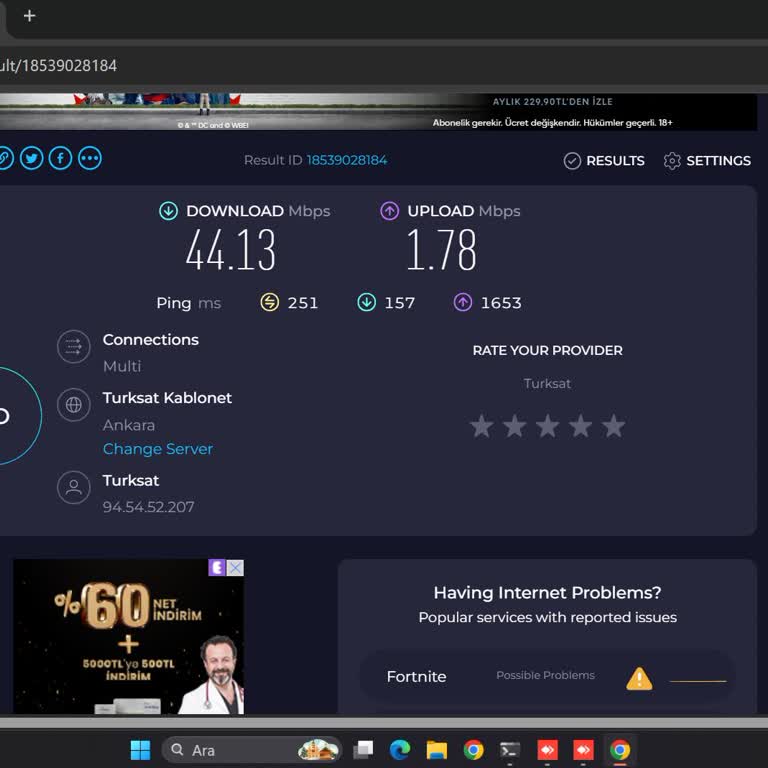This screenshot has width=768, height=768.
Task: Rate provider with the fourth star
Action: (580, 426)
